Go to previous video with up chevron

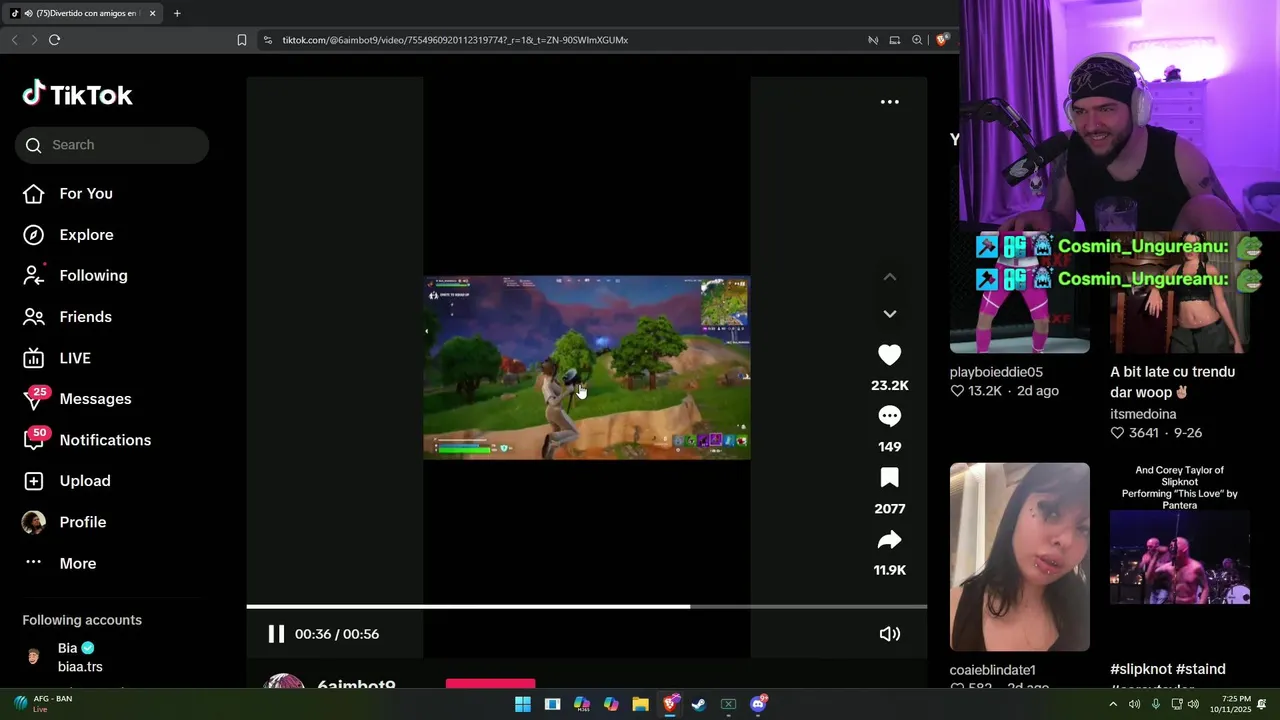889,277
